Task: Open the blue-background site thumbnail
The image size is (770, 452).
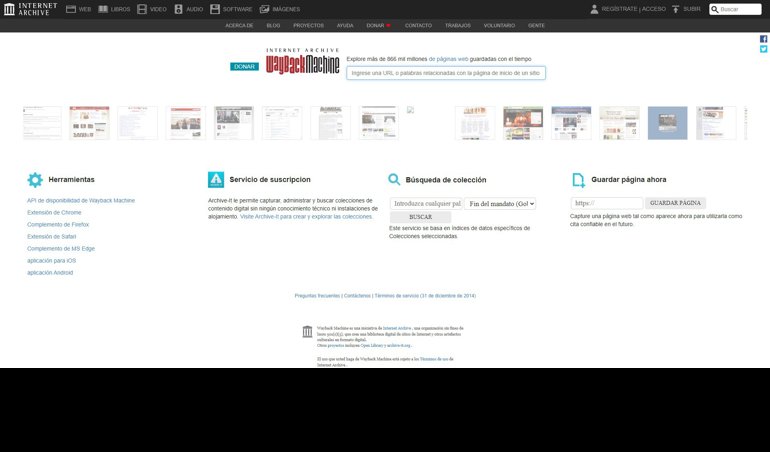Action: [x=667, y=123]
